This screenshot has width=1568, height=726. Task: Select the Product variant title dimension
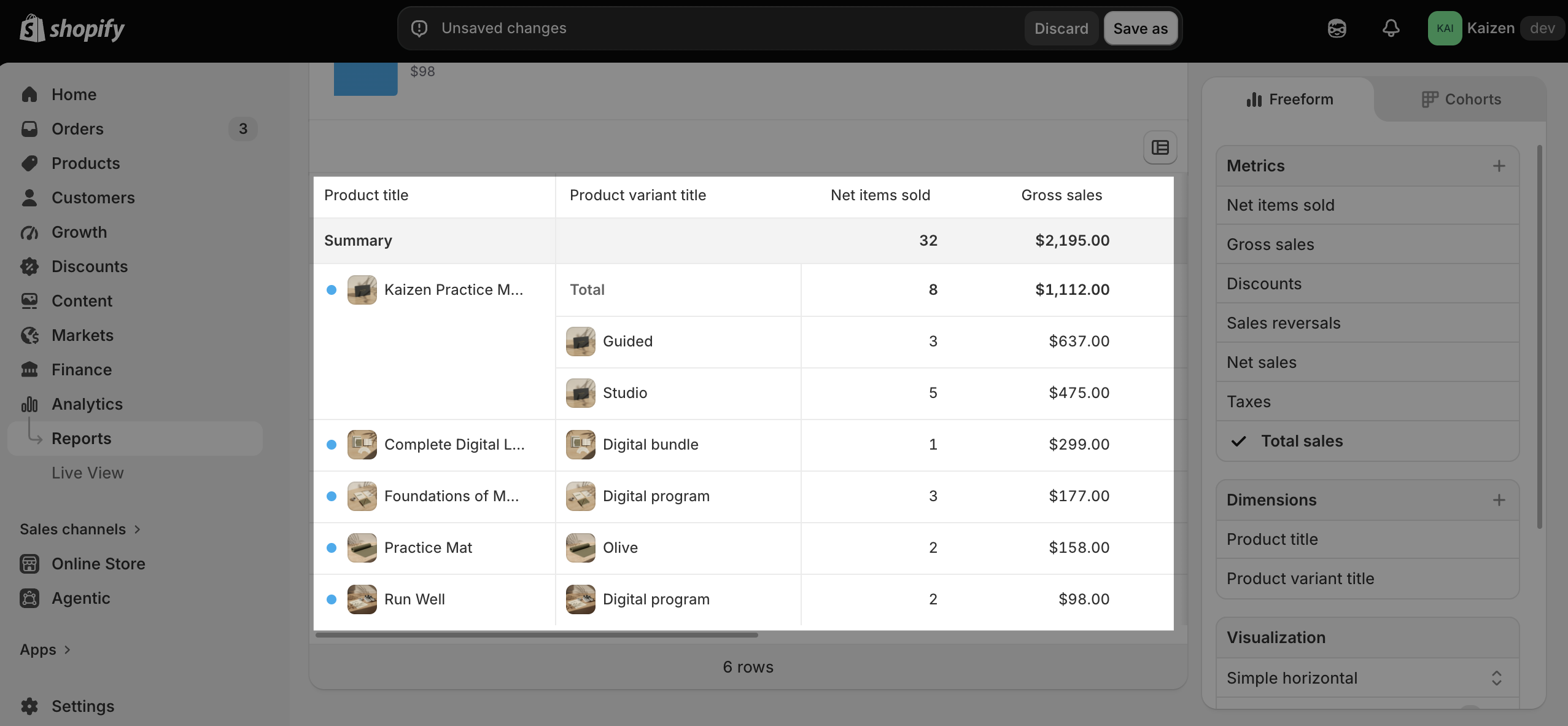[x=1368, y=579]
